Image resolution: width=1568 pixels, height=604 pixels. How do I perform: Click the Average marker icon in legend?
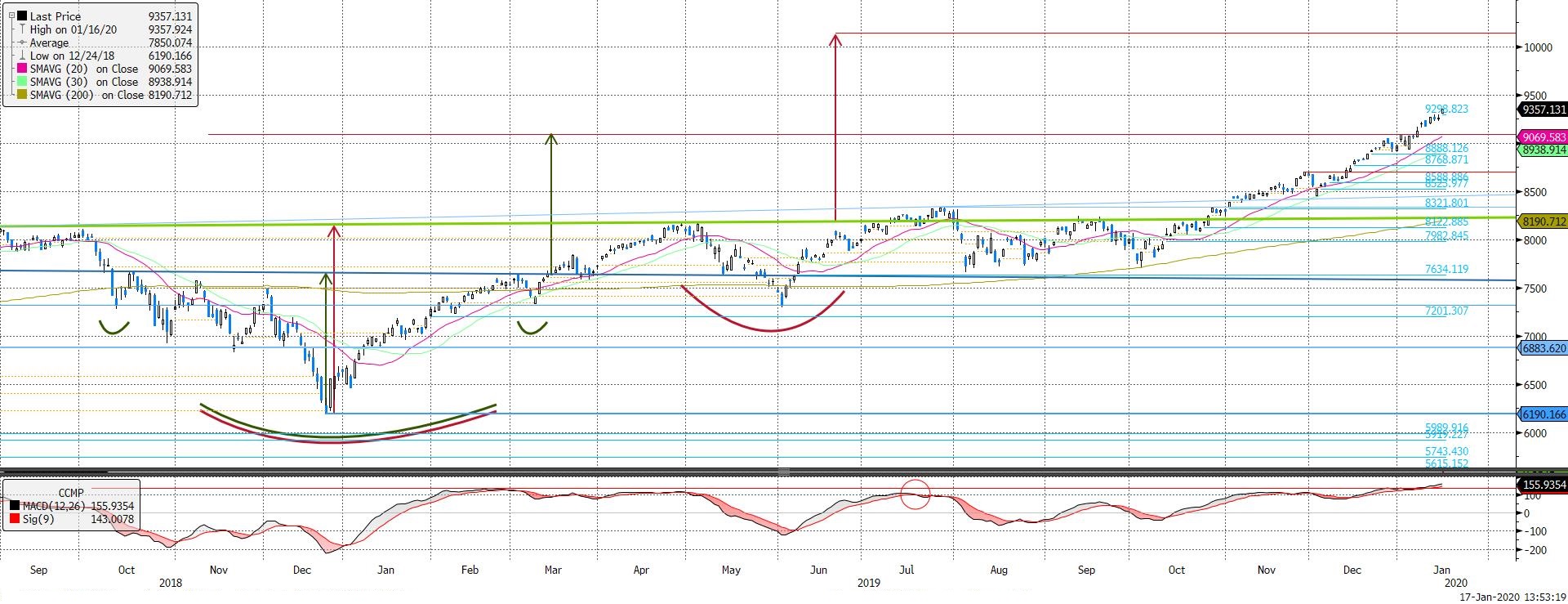(x=21, y=43)
